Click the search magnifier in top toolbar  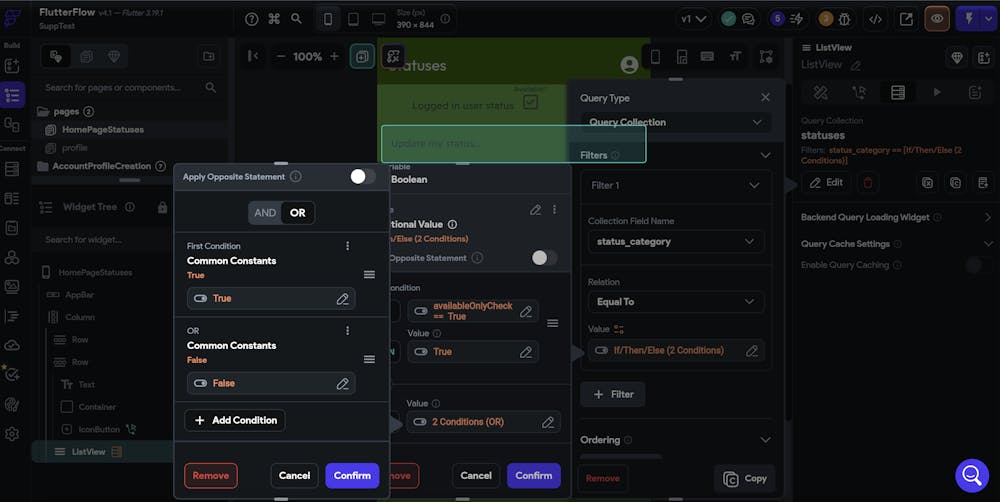pyautogui.click(x=297, y=19)
